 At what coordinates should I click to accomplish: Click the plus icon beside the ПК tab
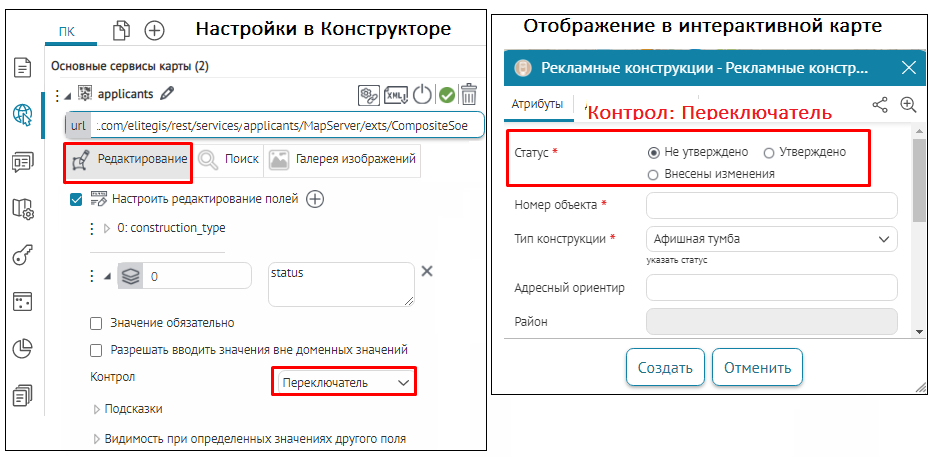click(154, 30)
